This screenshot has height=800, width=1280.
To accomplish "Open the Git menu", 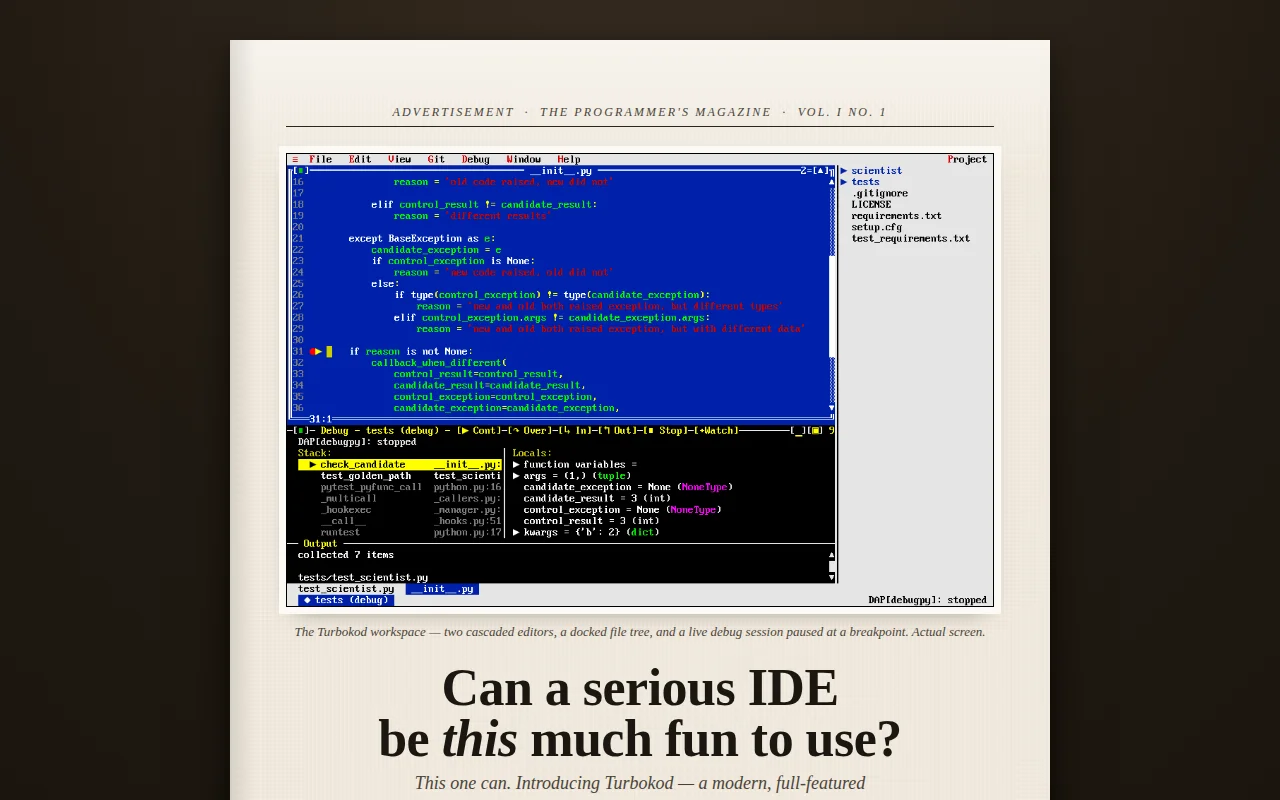I will (437, 159).
